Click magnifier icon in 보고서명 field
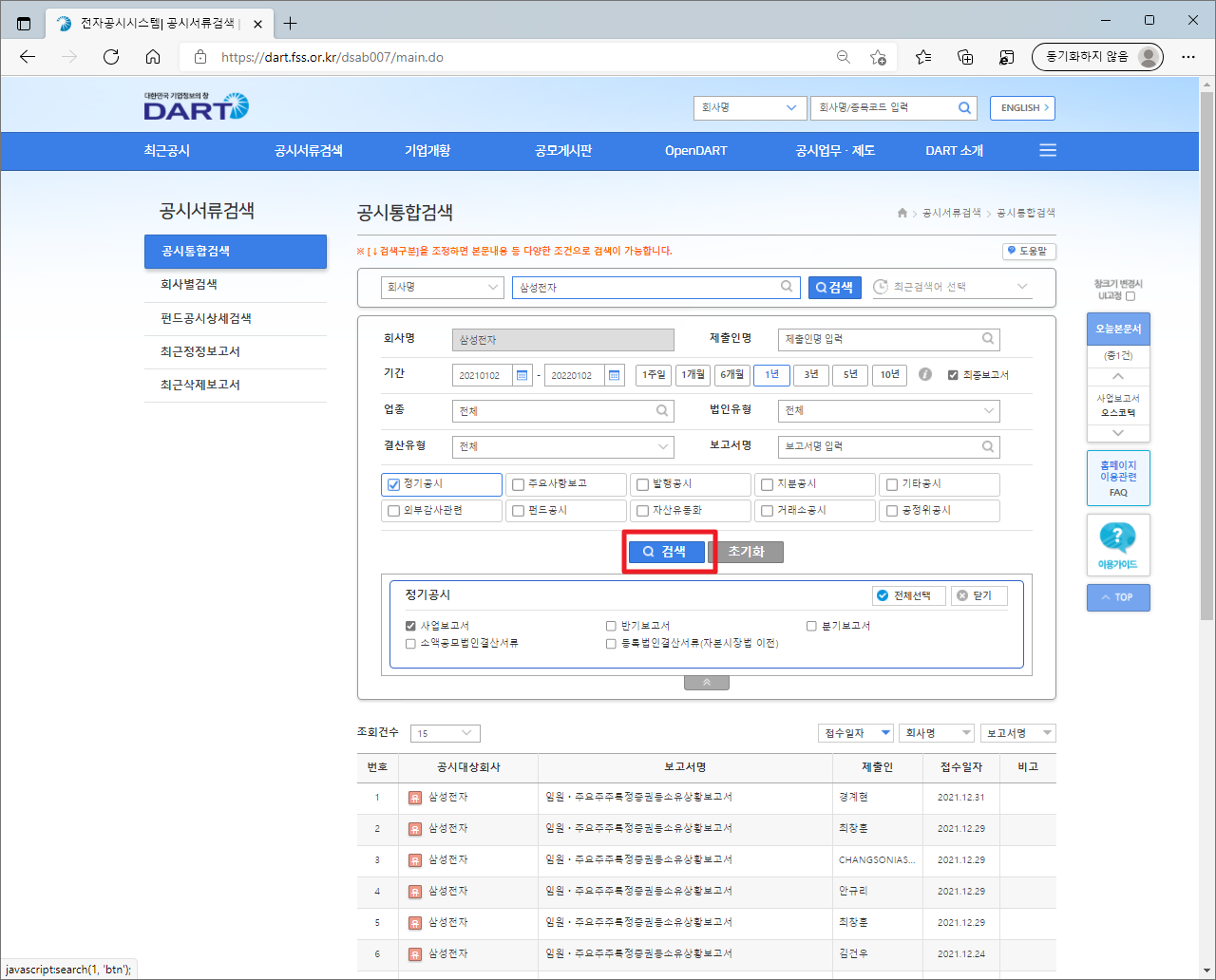The height and width of the screenshot is (980, 1216). (x=988, y=446)
